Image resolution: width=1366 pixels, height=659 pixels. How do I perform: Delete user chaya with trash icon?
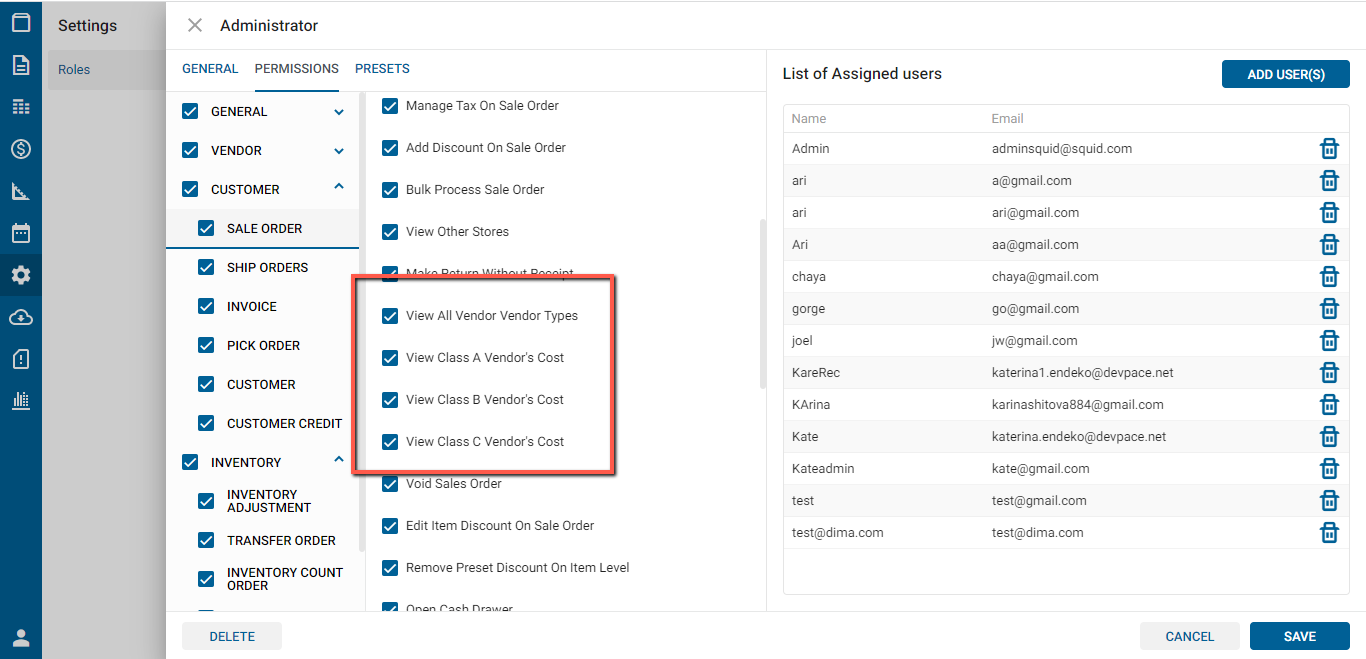[x=1329, y=277]
